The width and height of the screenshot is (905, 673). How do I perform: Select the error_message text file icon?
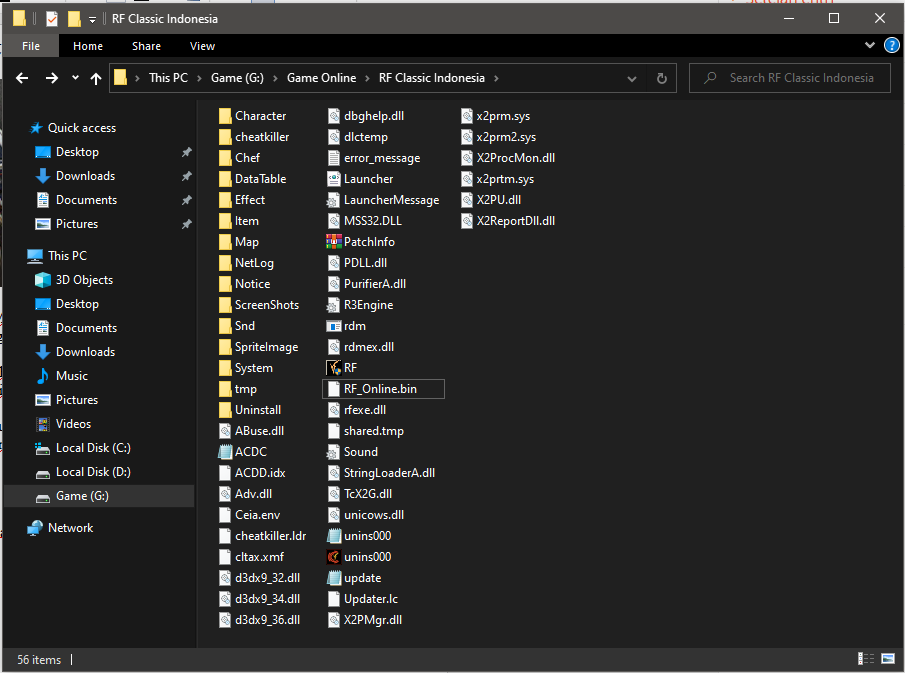(x=334, y=158)
